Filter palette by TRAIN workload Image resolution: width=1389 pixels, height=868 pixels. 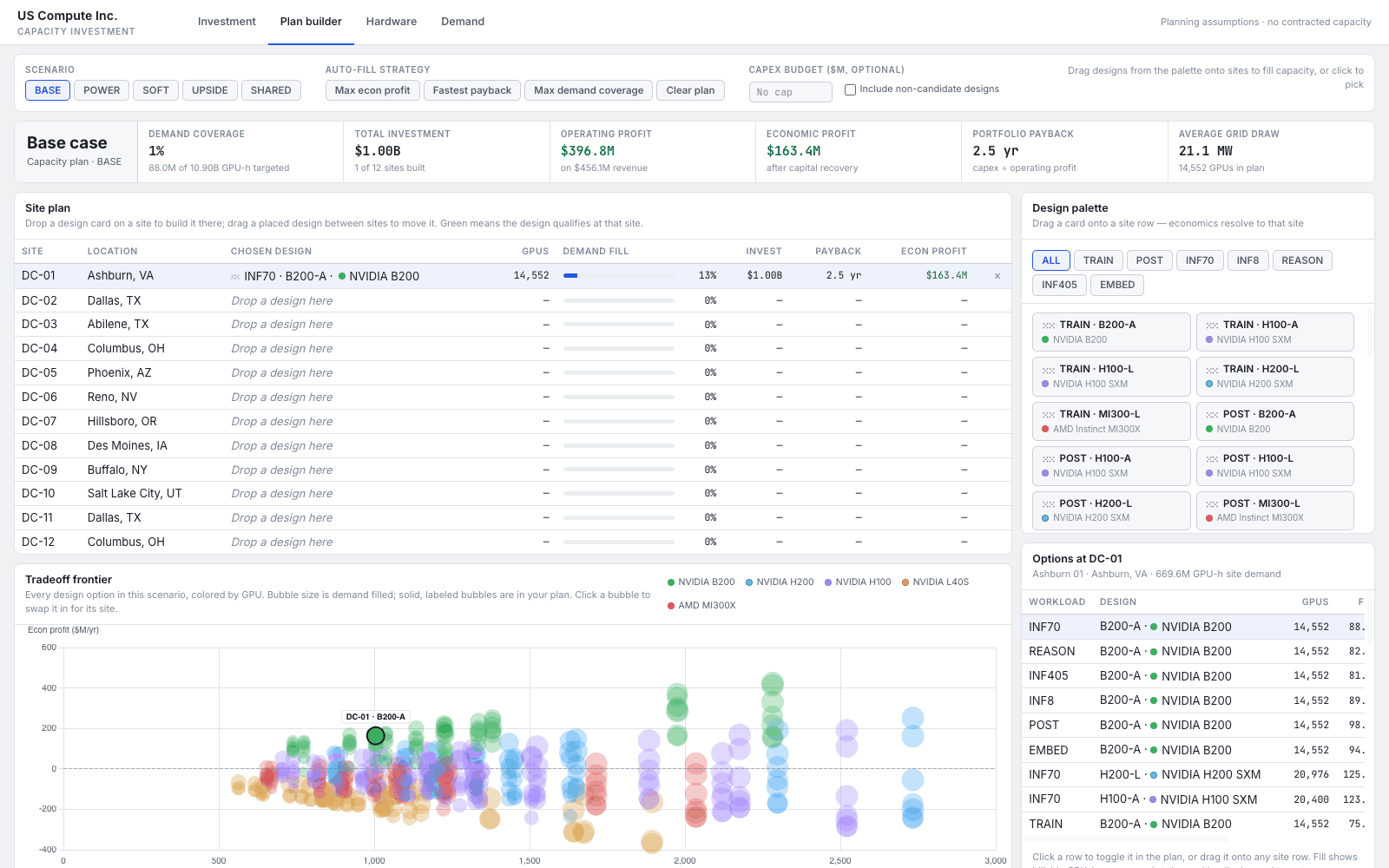(1098, 260)
